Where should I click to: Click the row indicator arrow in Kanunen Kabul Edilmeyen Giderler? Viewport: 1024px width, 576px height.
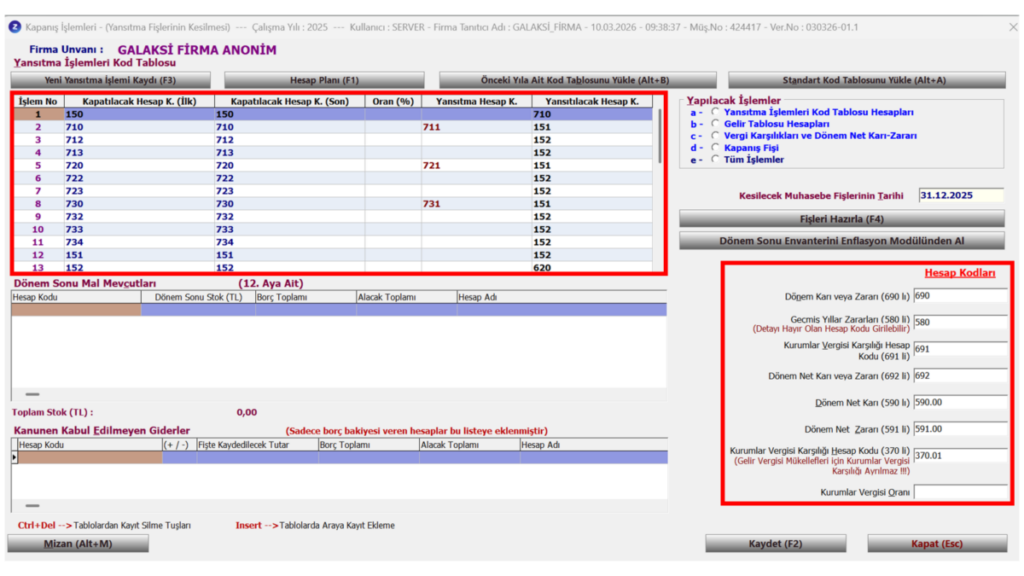click(14, 458)
